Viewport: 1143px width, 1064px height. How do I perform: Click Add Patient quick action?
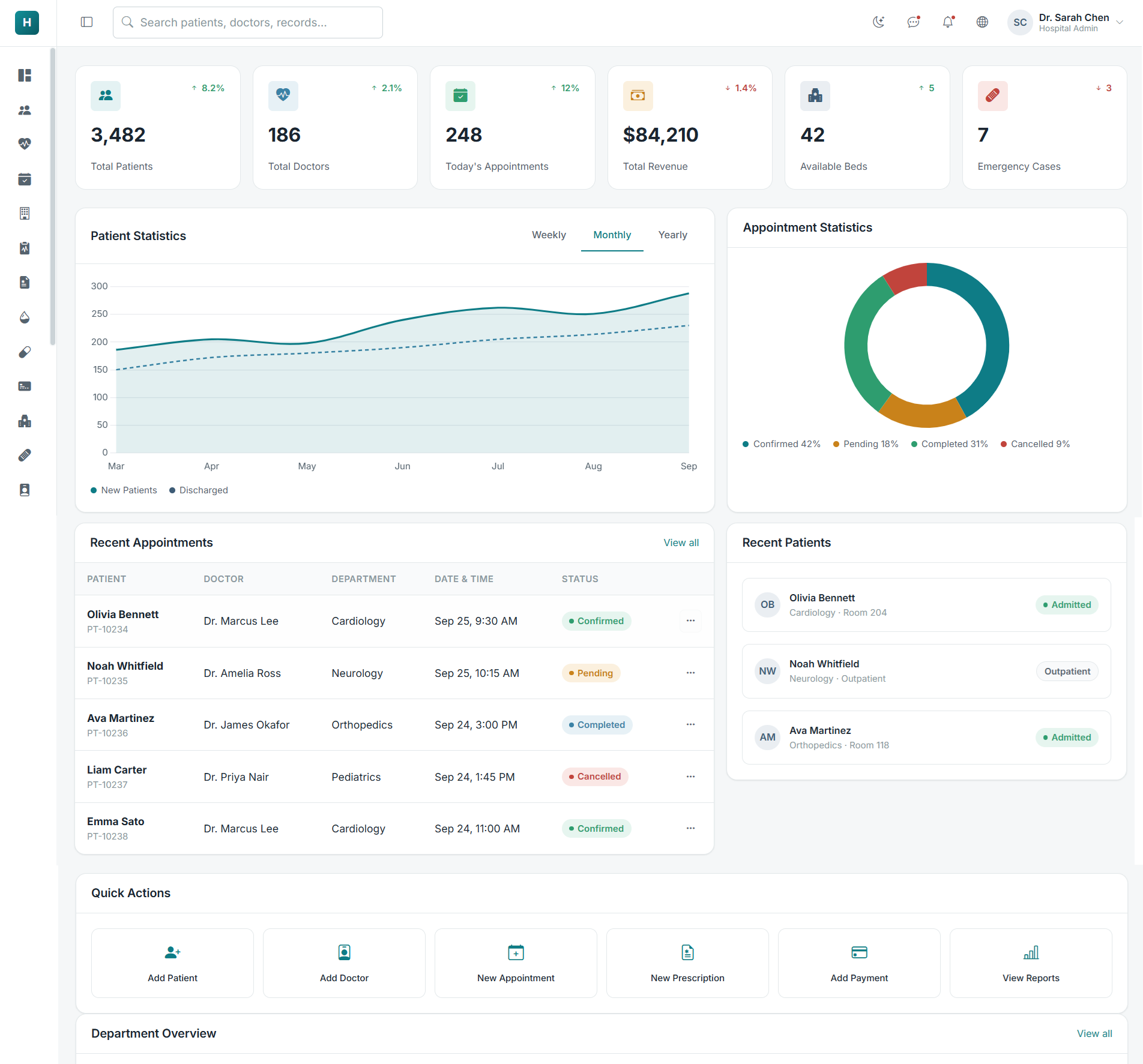(x=172, y=963)
